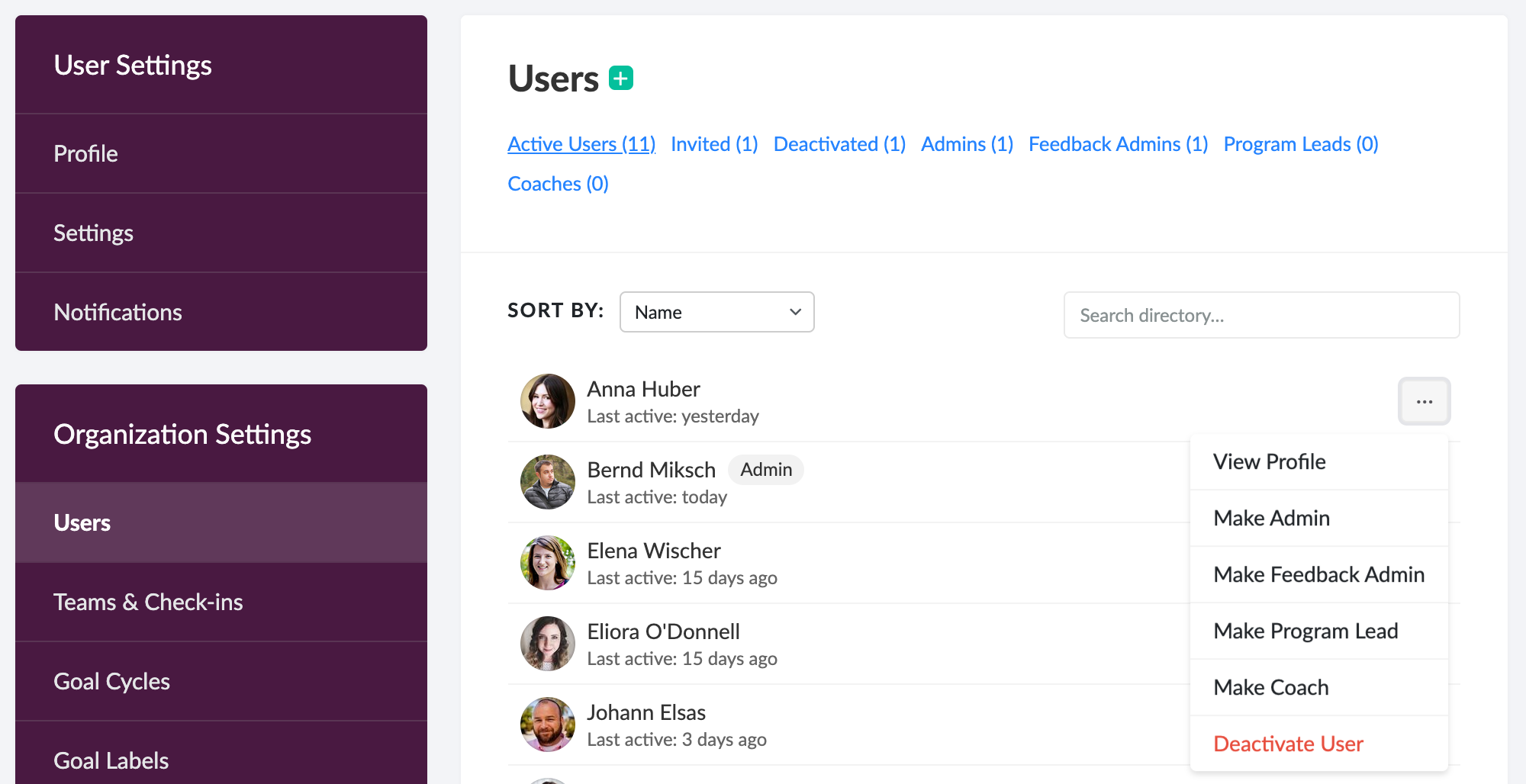Select Make Coach option
Viewport: 1526px width, 784px height.
point(1319,687)
